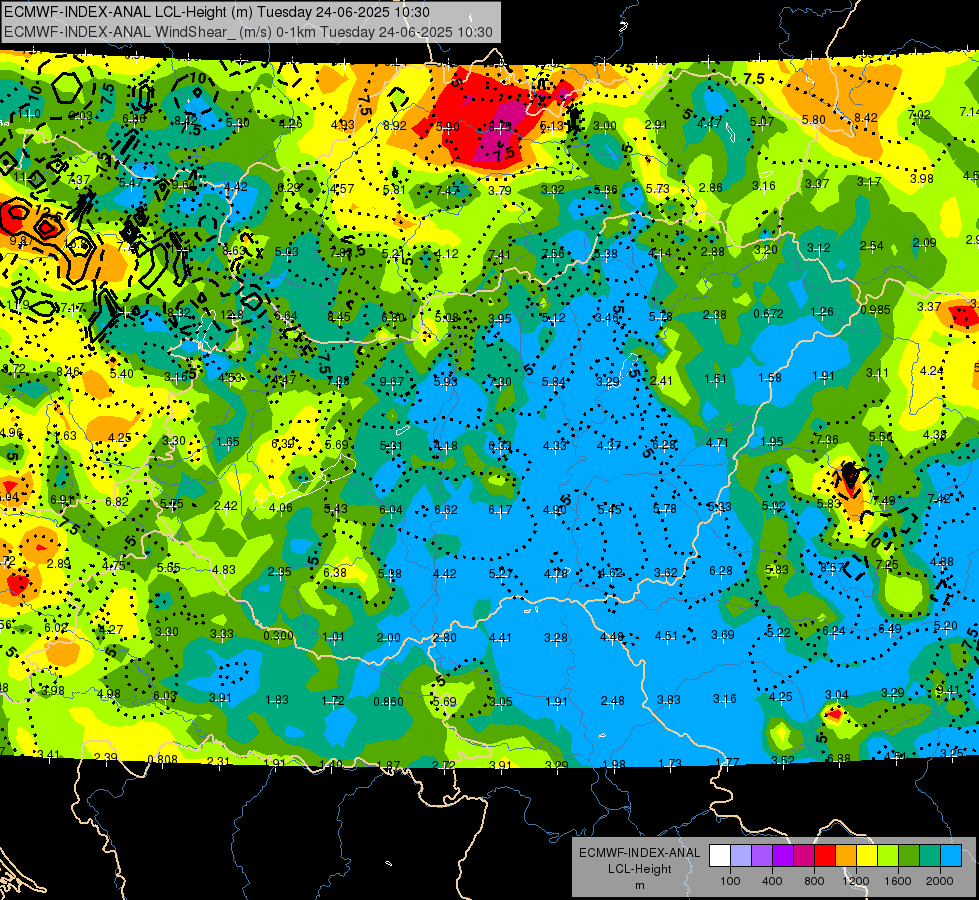Viewport: 979px width, 900px height.
Task: Click the orange legend swatch
Action: point(846,856)
